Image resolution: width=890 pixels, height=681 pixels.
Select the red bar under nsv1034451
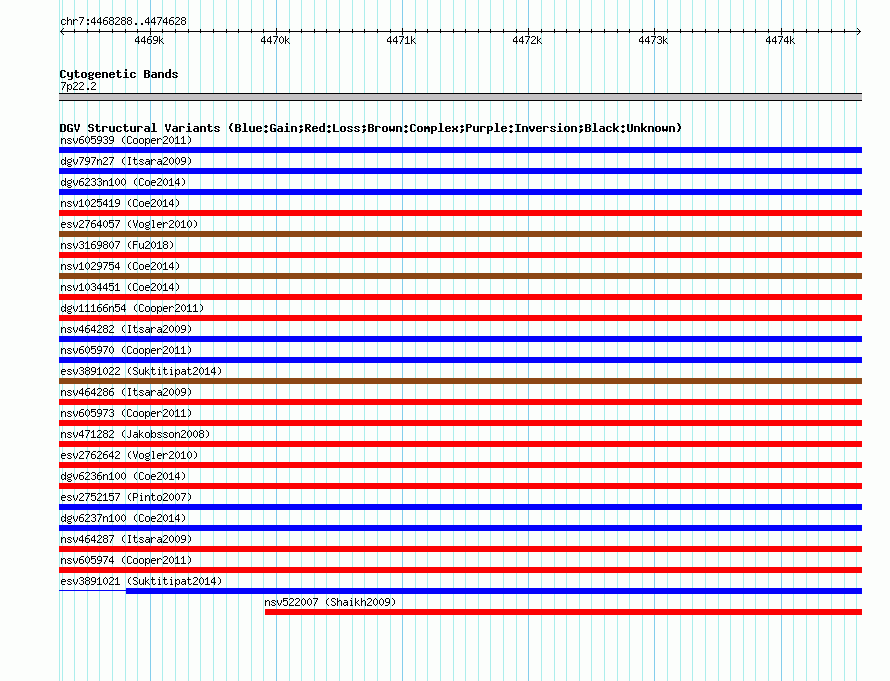(460, 297)
